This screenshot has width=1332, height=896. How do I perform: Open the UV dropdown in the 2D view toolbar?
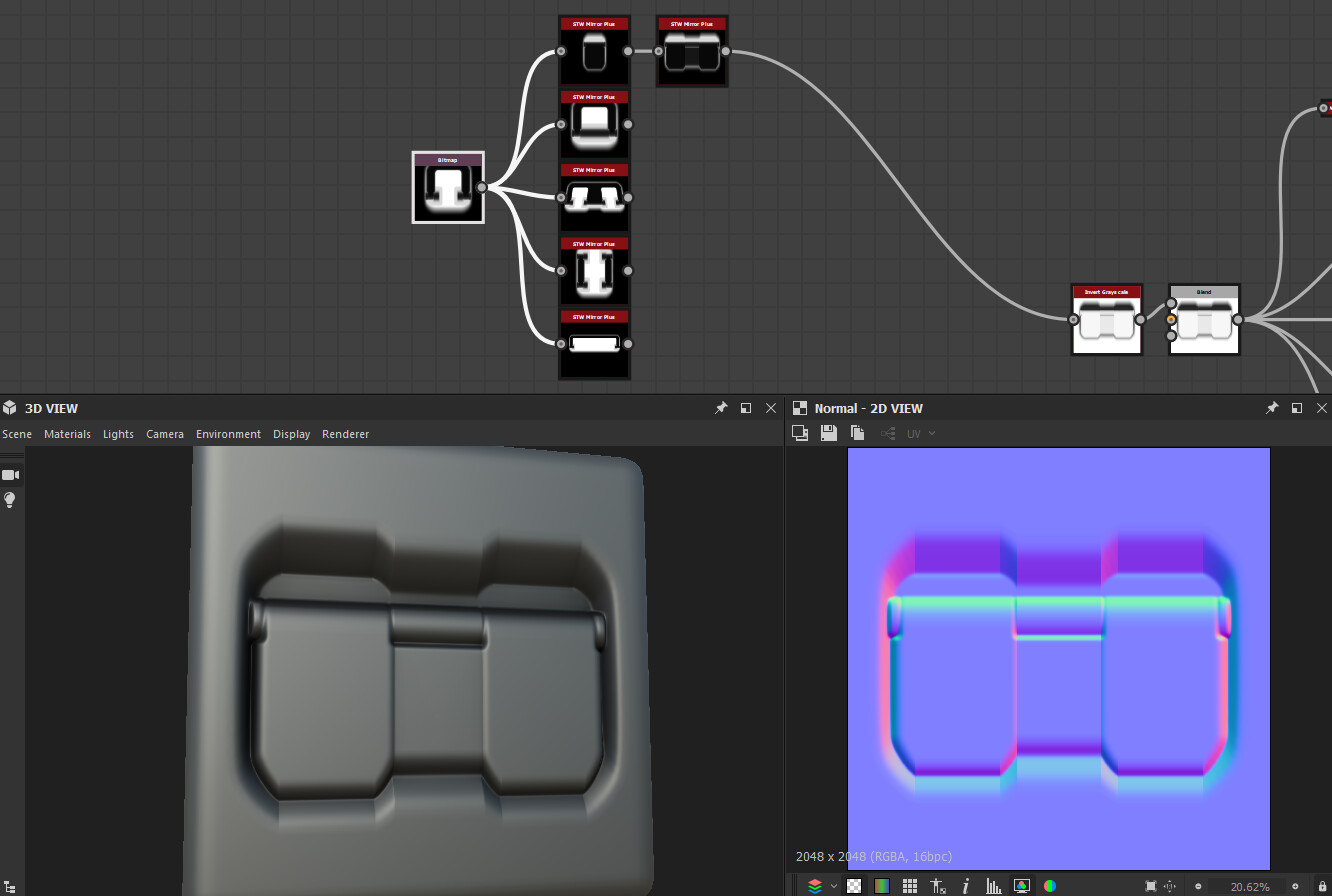(920, 433)
